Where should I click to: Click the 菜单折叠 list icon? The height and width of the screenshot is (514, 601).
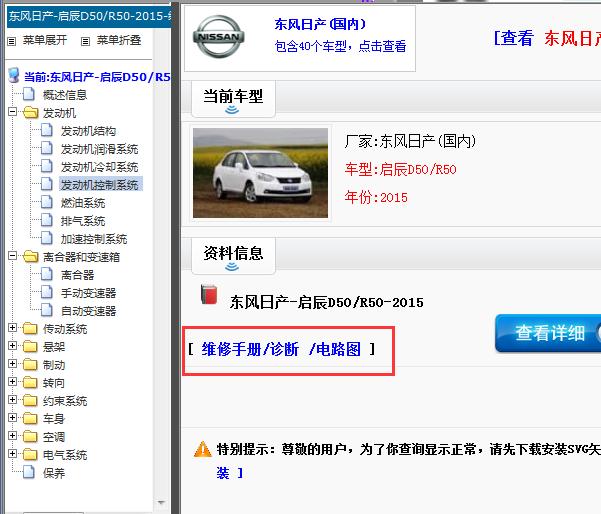pyautogui.click(x=85, y=41)
